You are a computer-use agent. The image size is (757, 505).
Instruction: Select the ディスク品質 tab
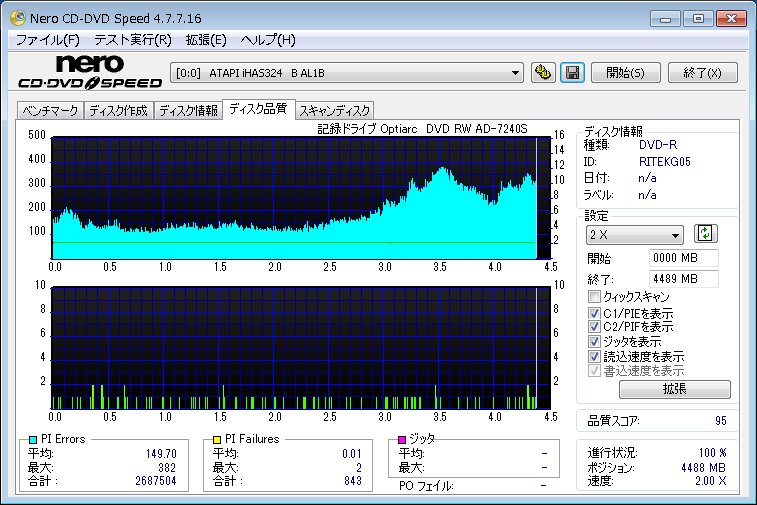coord(258,109)
